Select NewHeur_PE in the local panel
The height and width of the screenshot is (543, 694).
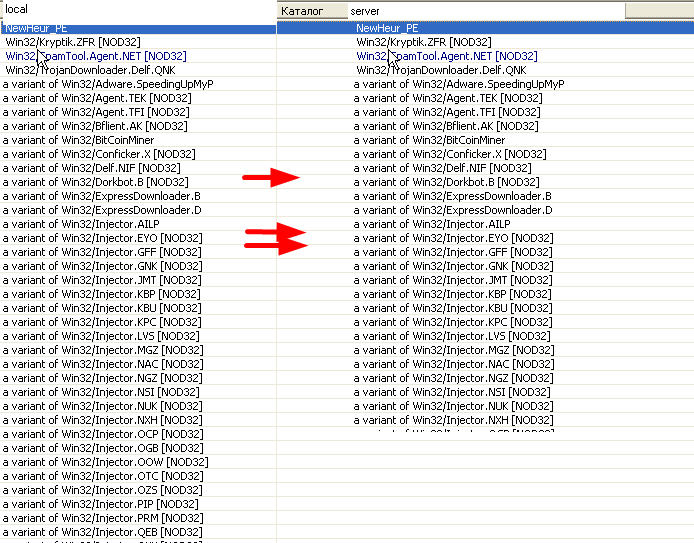(138, 28)
